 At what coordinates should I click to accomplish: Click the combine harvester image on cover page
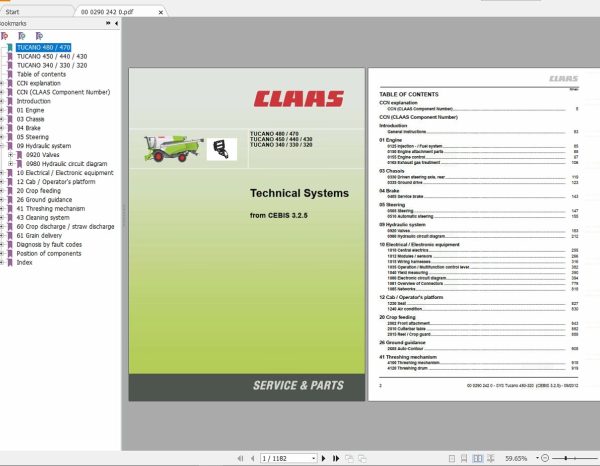[173, 148]
